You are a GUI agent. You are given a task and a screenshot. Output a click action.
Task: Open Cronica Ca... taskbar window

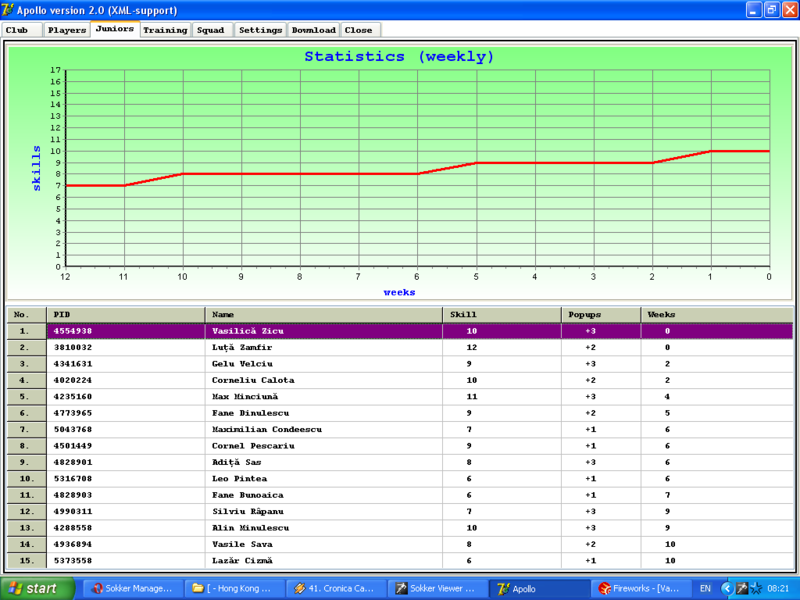point(335,589)
